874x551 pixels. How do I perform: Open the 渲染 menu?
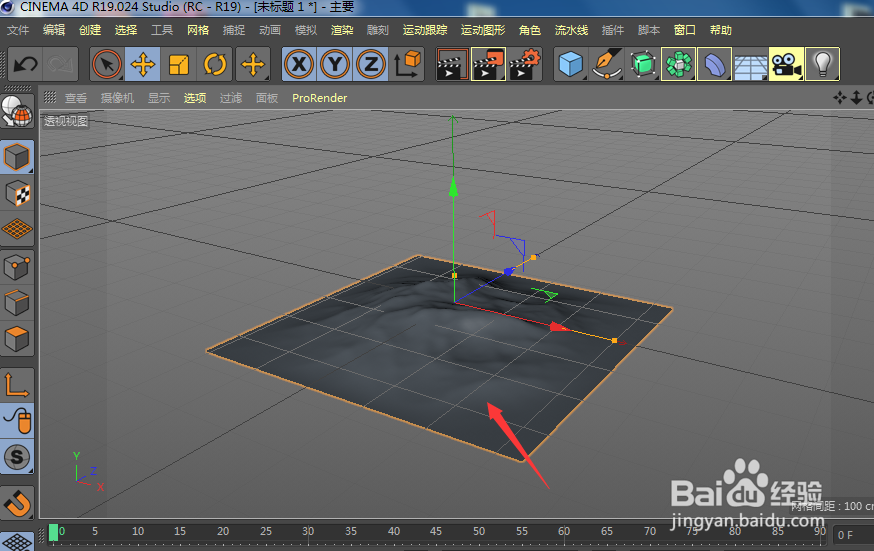pyautogui.click(x=342, y=30)
